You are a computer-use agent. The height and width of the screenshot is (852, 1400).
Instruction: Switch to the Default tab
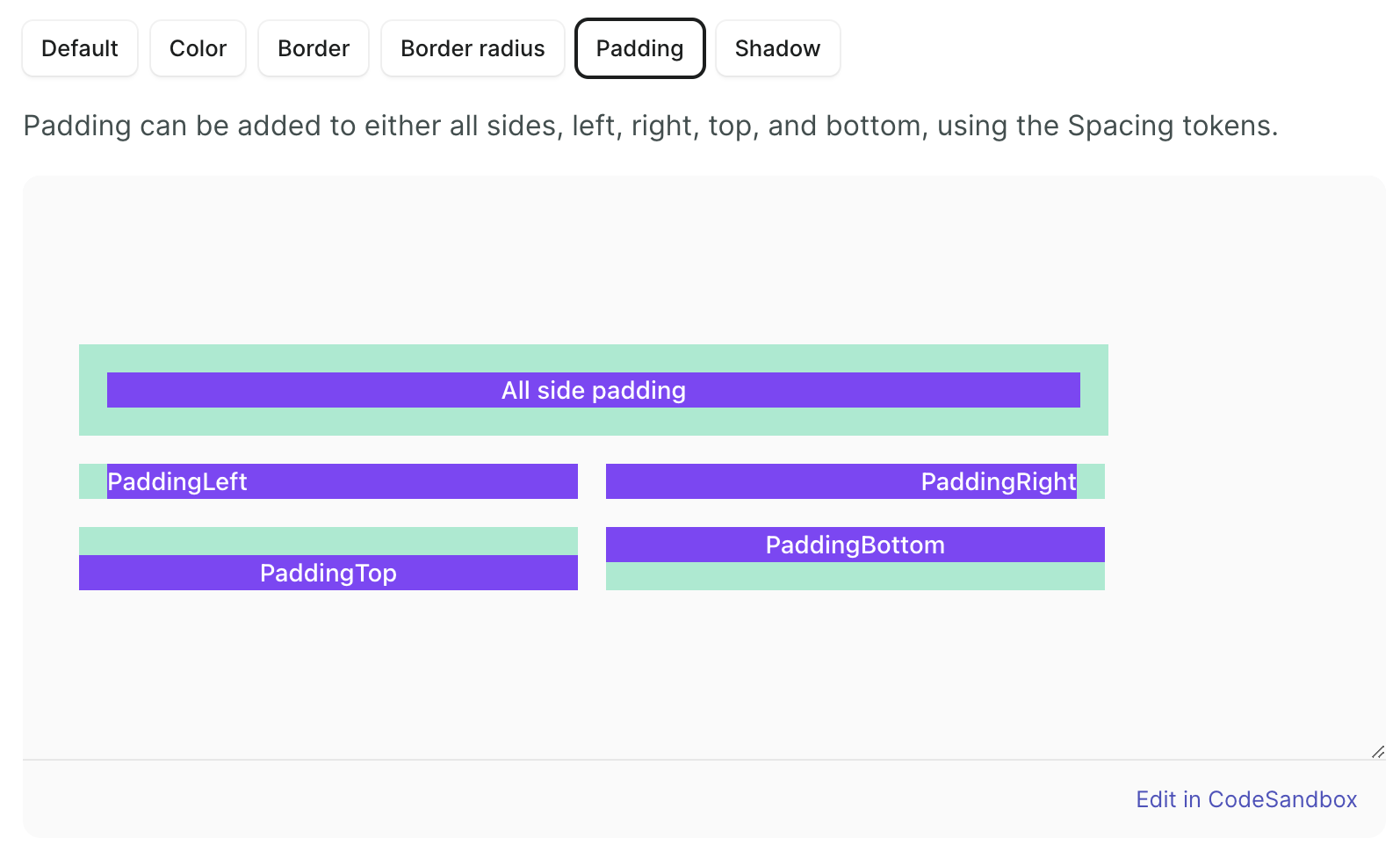80,48
